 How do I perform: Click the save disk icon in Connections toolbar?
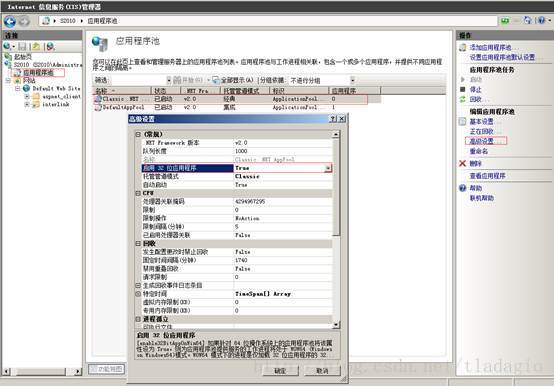[22, 46]
